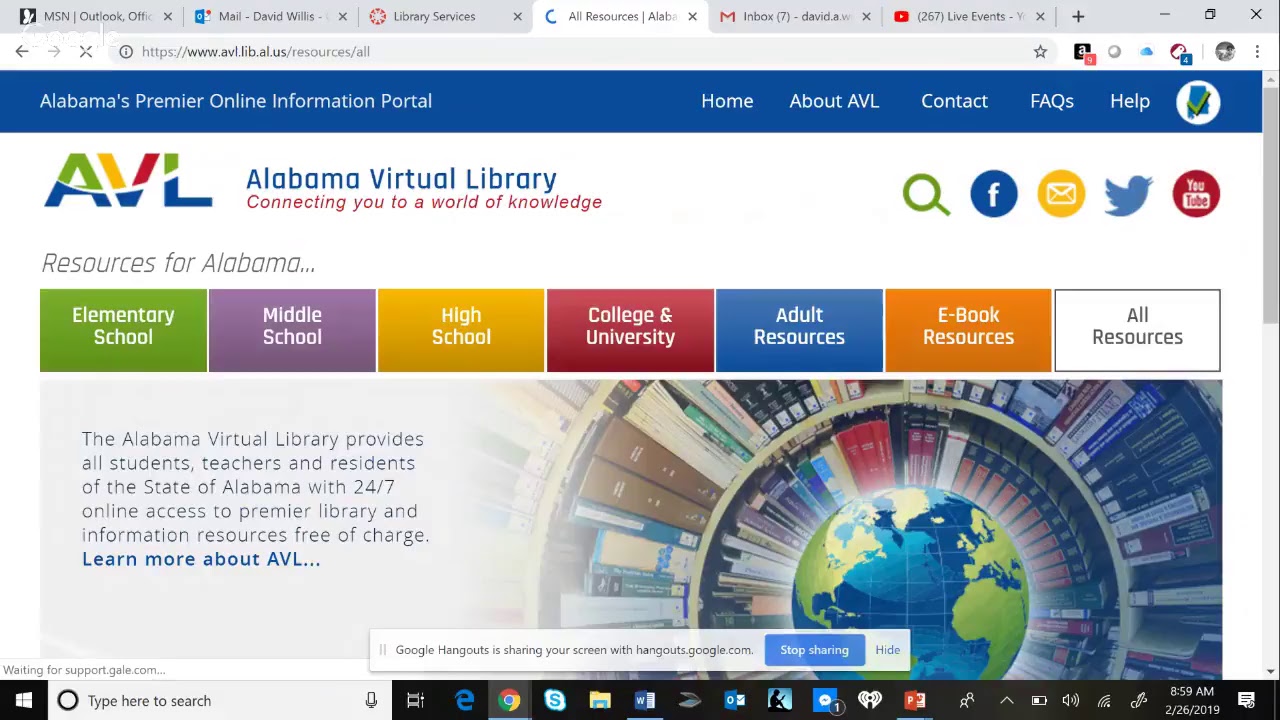Open the FAQs page

(1052, 101)
